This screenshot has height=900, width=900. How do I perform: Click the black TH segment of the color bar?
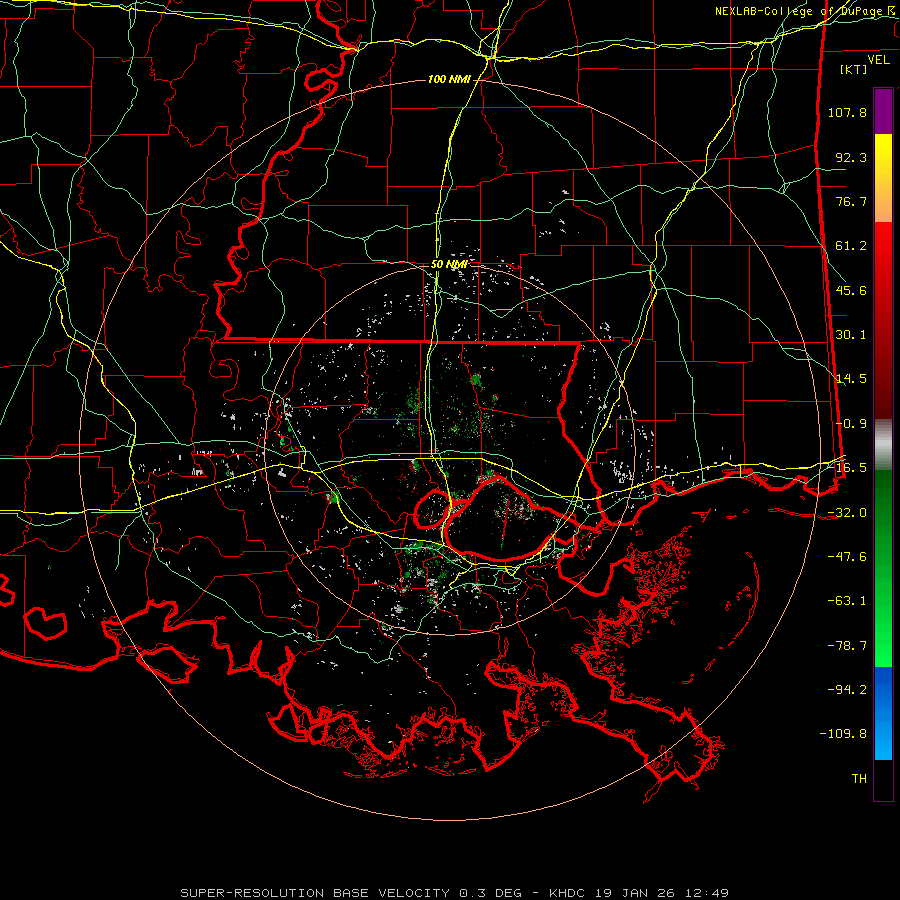(883, 780)
